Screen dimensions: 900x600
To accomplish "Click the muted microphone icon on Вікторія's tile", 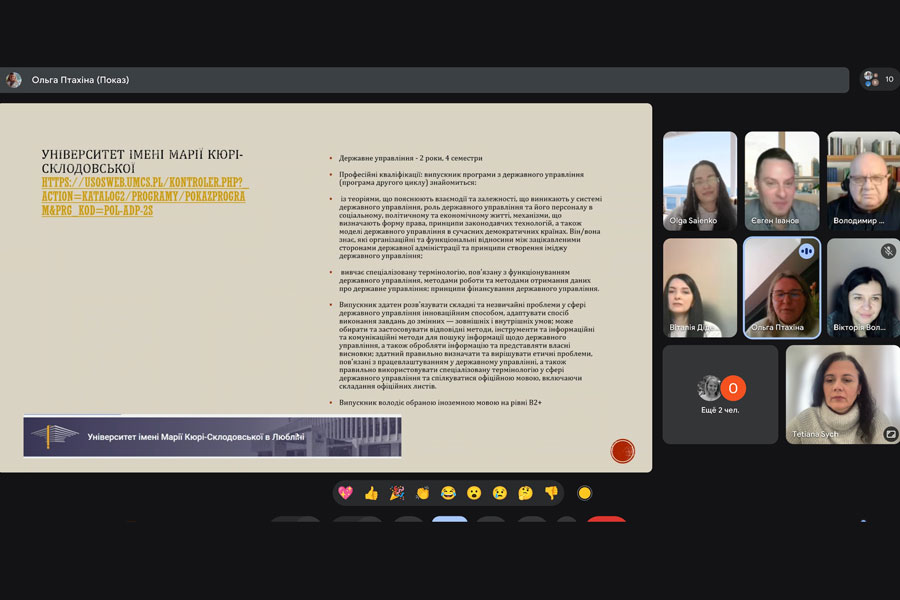I will (888, 250).
